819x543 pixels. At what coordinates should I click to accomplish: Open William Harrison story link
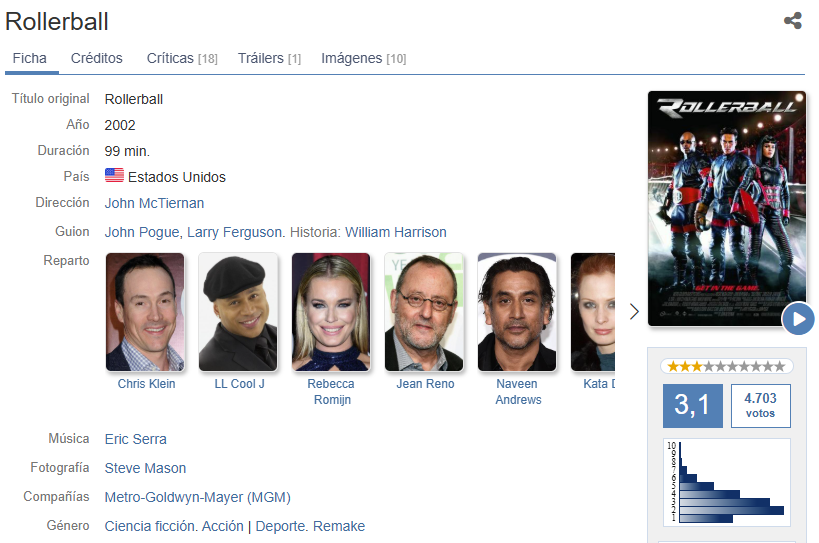[x=395, y=232]
